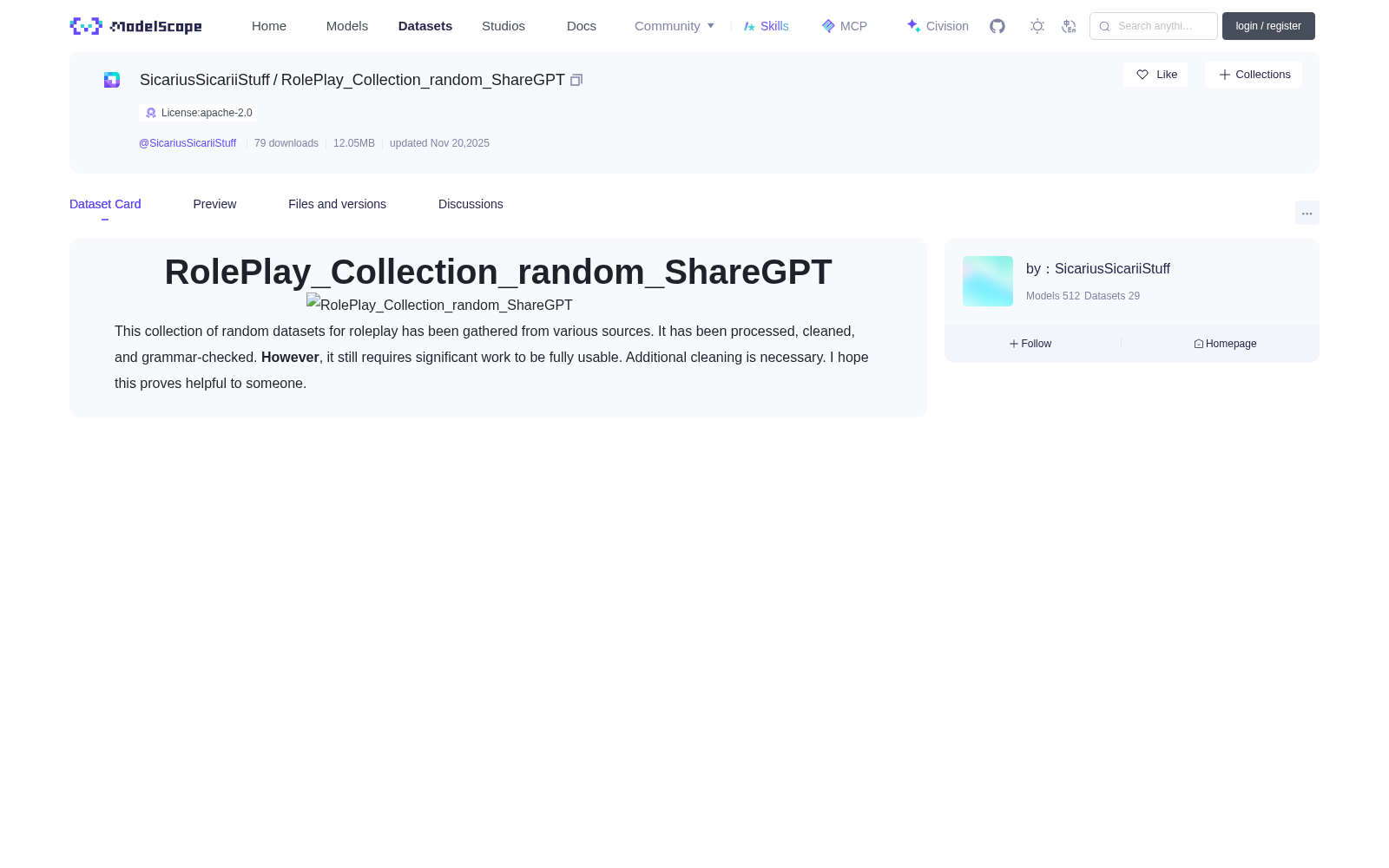Screen dimensions: 1389x868
Task: Click the MCP diamond icon
Action: [828, 26]
